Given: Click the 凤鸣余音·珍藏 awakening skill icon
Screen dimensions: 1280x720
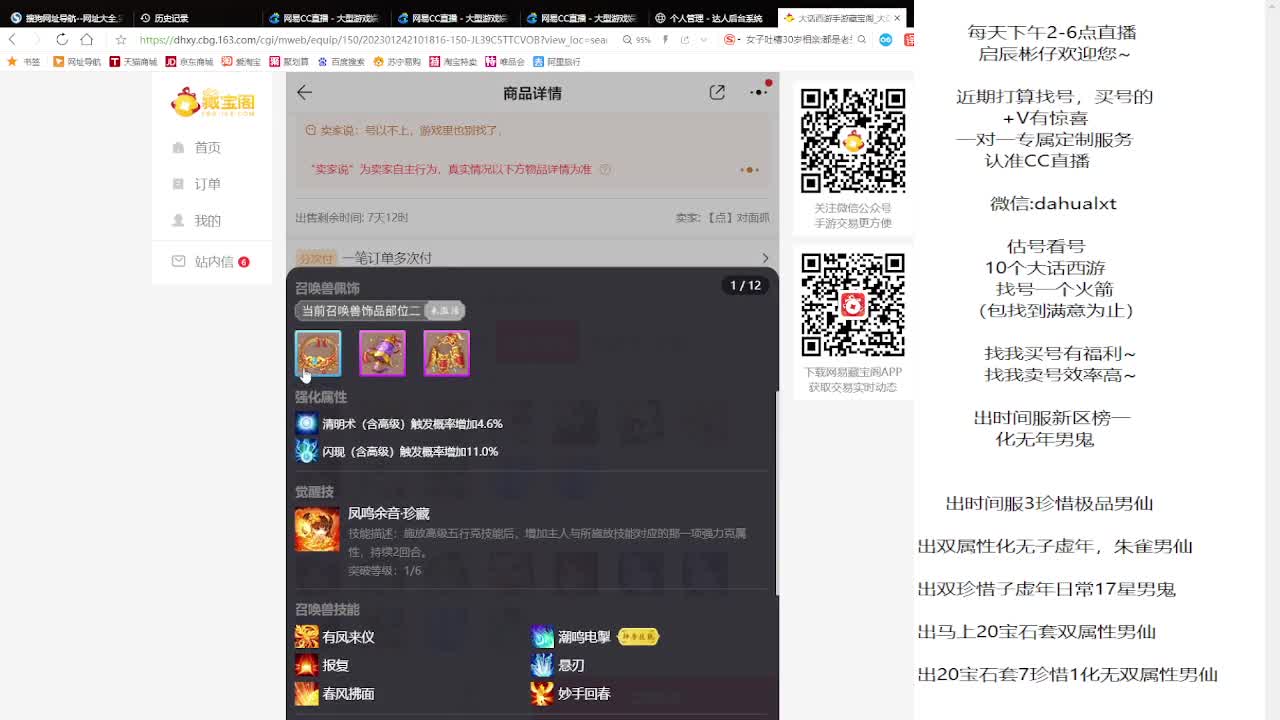Looking at the screenshot, I should (317, 529).
